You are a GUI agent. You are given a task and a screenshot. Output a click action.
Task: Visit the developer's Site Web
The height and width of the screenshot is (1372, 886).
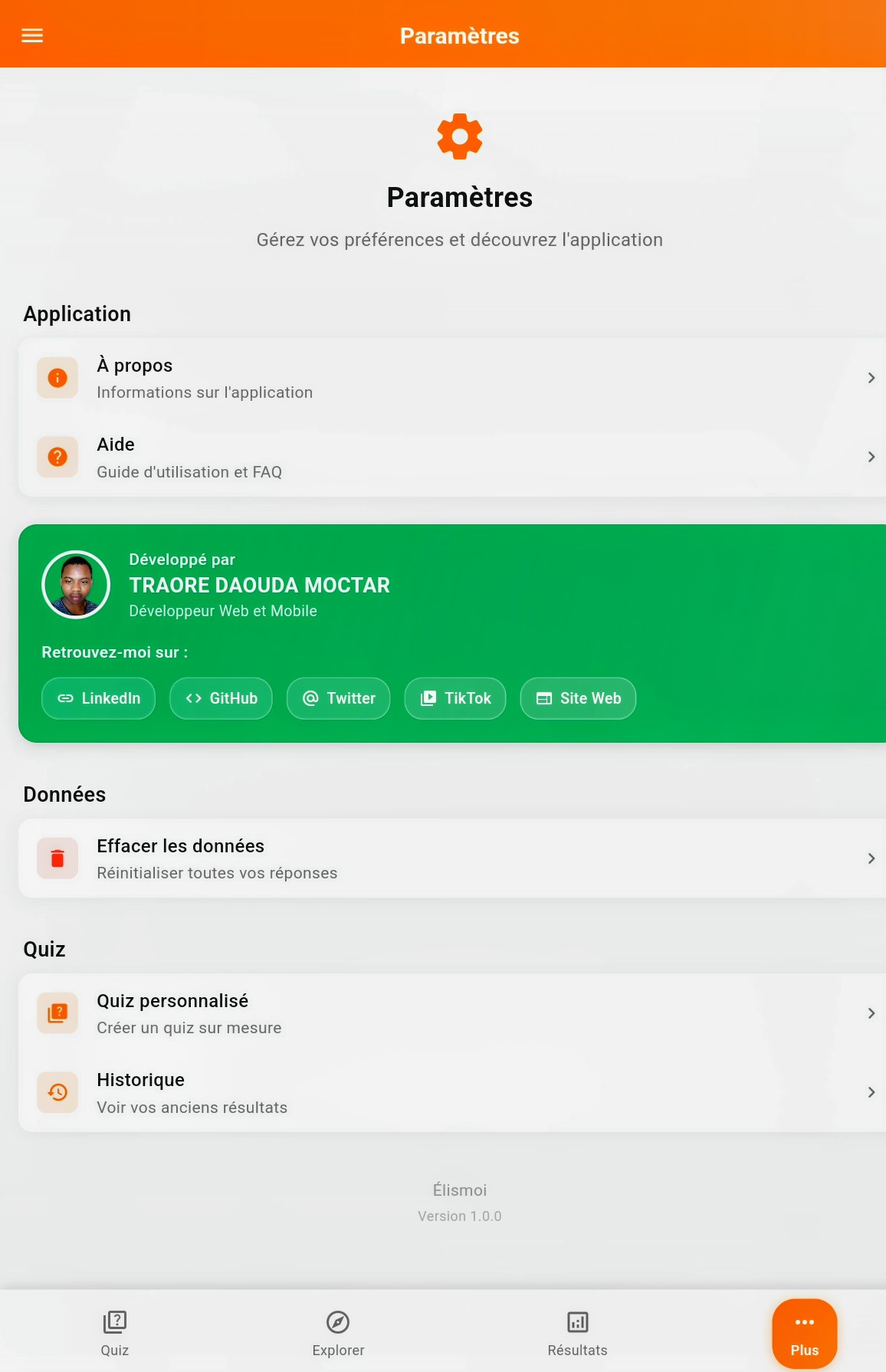pos(578,698)
